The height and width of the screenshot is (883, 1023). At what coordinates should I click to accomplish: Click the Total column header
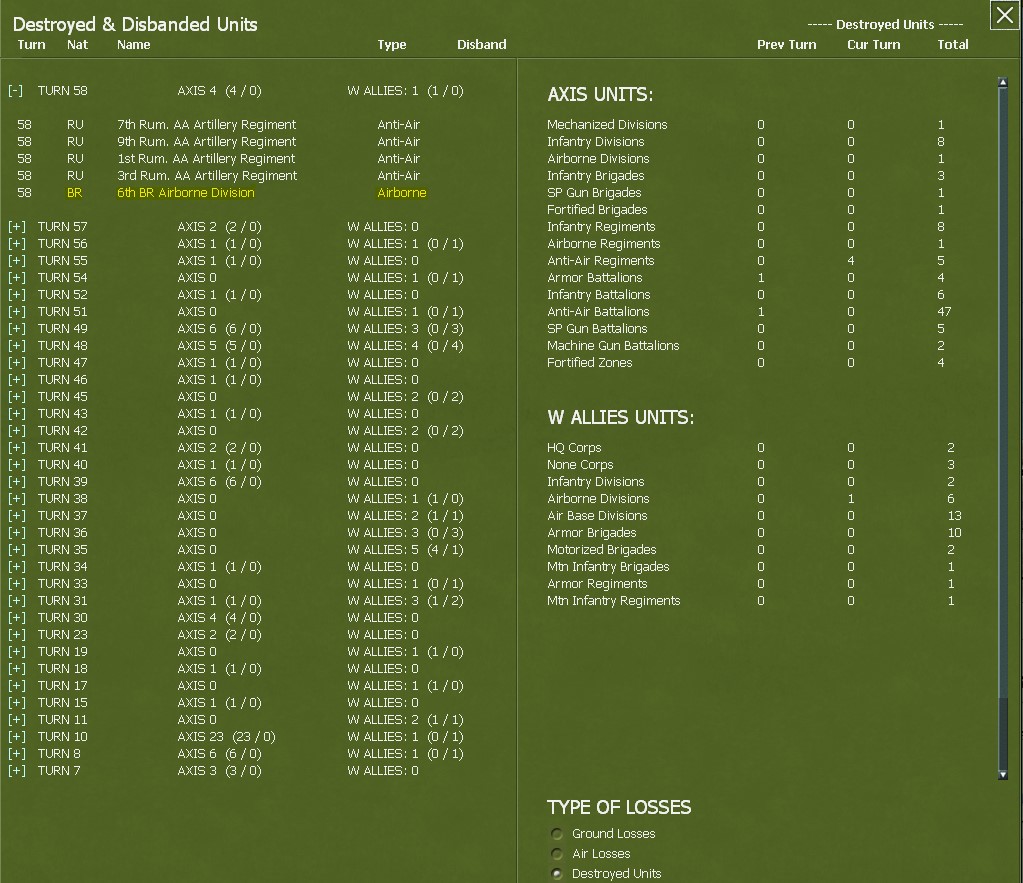coord(952,44)
